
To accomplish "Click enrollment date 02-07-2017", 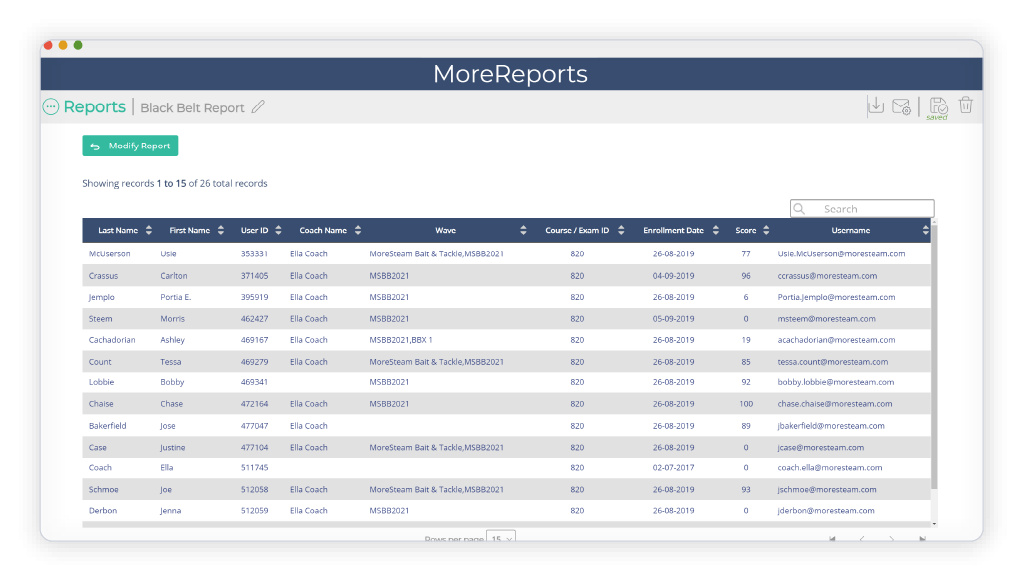I will (x=673, y=467).
